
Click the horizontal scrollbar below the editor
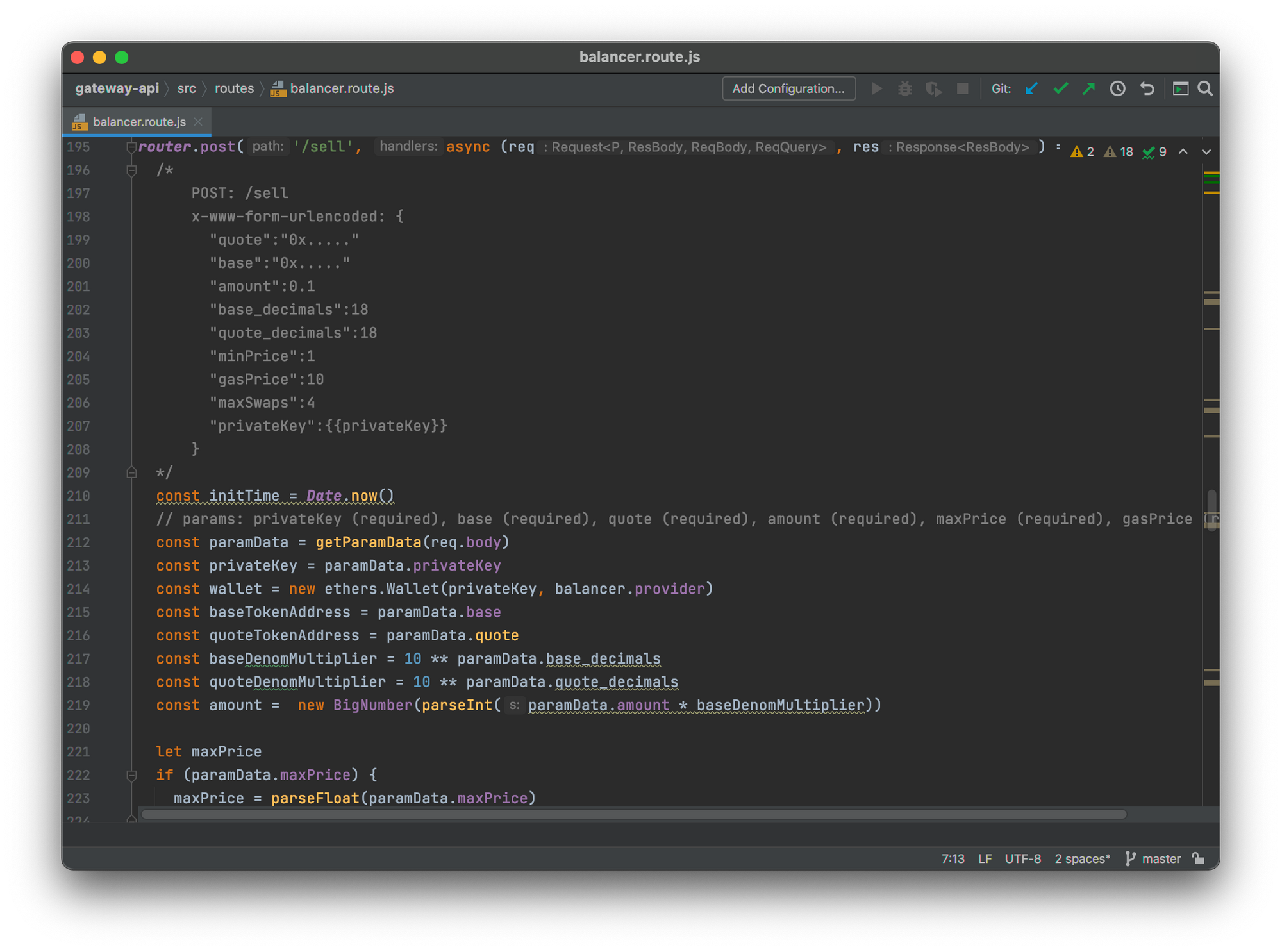coord(633,814)
